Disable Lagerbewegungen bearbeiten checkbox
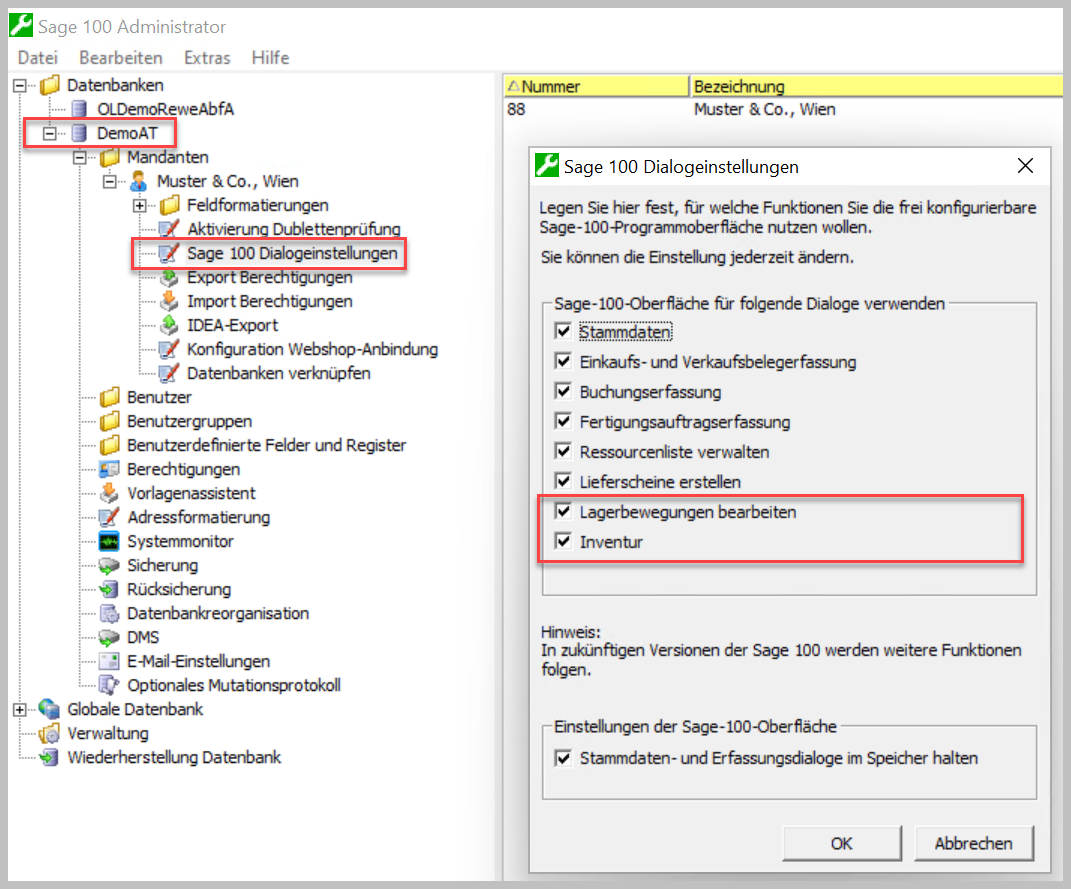The height and width of the screenshot is (889, 1071). [563, 512]
